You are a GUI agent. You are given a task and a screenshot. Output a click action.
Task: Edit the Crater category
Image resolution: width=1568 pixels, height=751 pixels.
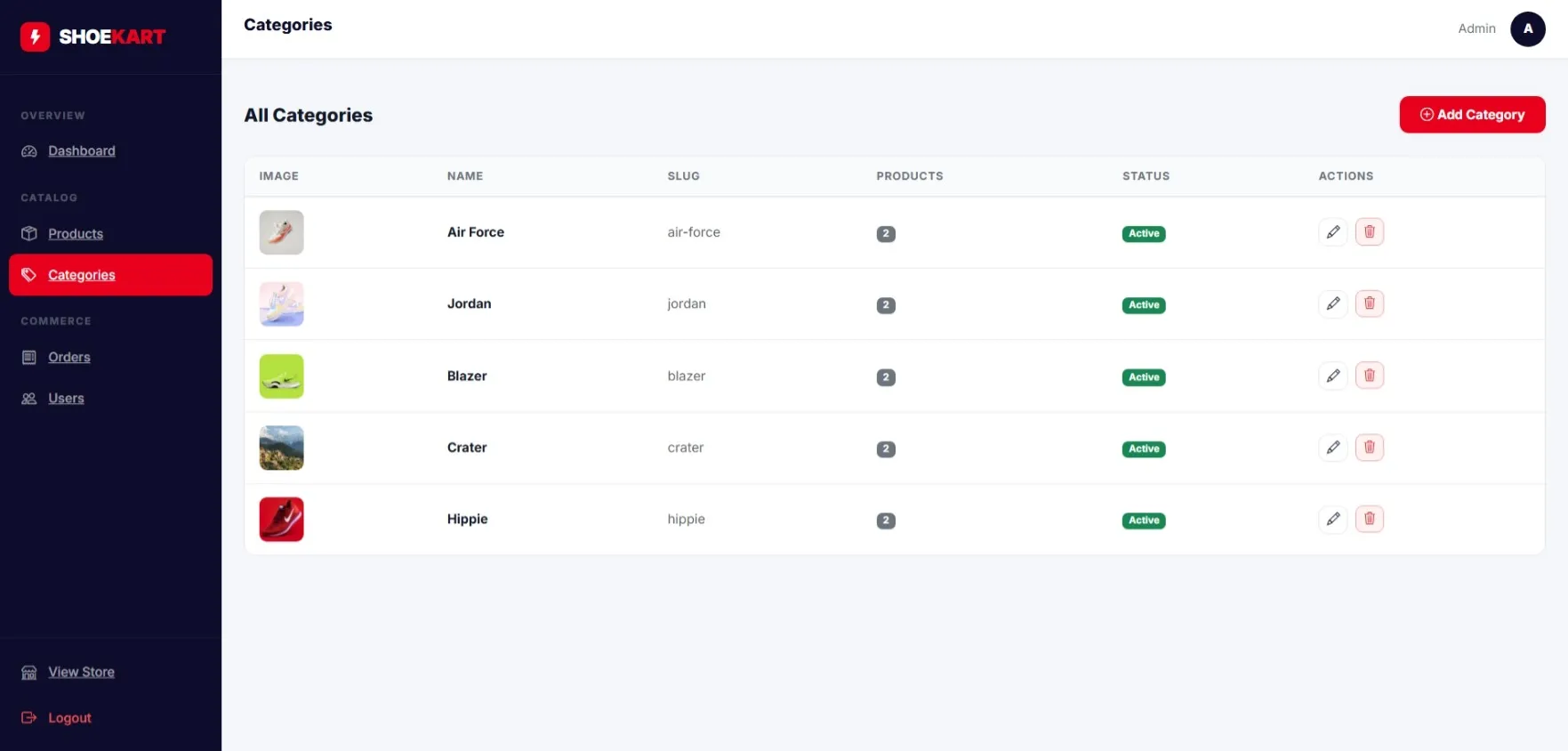(x=1332, y=448)
